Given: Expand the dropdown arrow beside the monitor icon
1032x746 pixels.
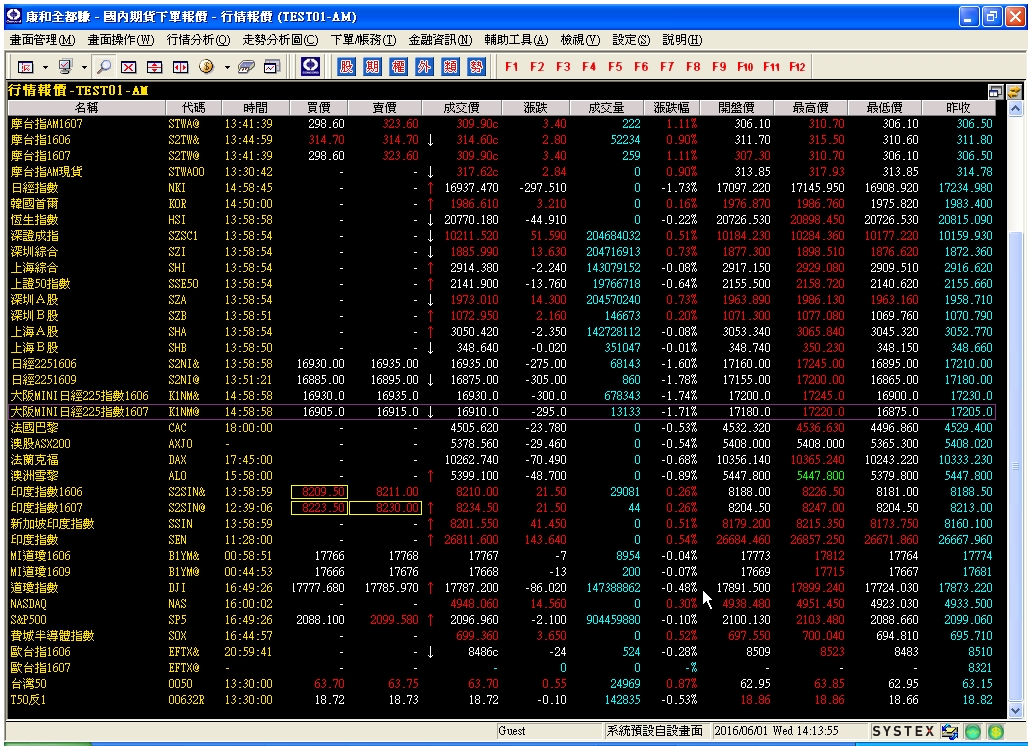Looking at the screenshot, I should click(84, 67).
